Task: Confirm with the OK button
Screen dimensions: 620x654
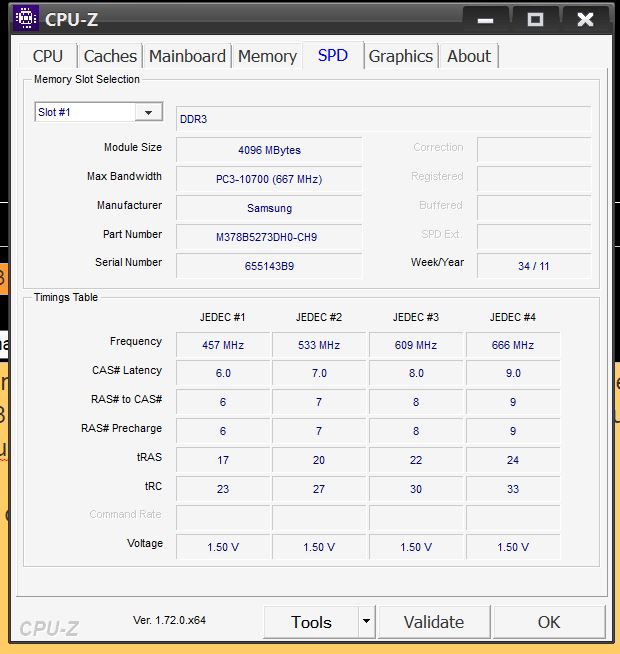Action: [549, 621]
